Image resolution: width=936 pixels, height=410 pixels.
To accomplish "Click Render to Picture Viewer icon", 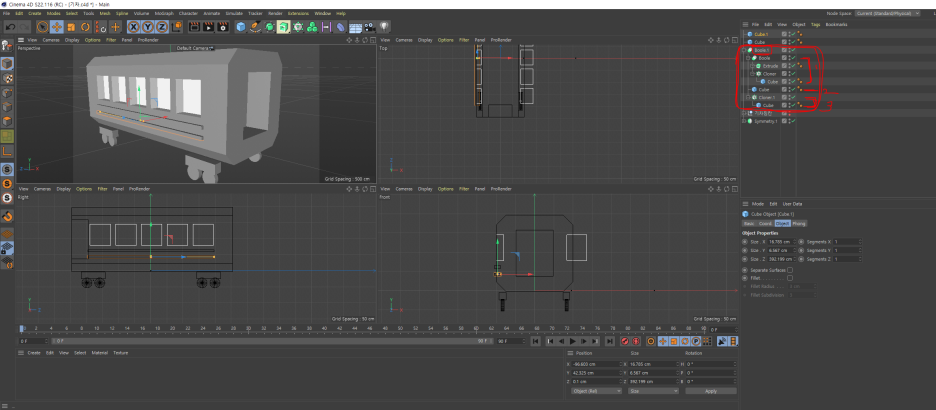I will pyautogui.click(x=208, y=27).
